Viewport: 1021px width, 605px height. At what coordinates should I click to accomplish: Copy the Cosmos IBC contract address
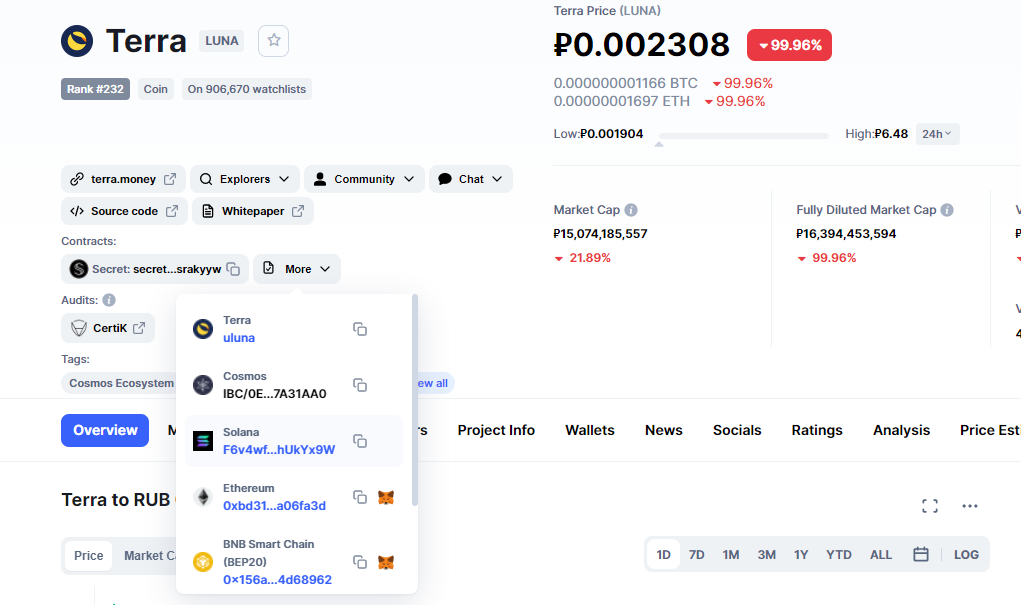360,385
